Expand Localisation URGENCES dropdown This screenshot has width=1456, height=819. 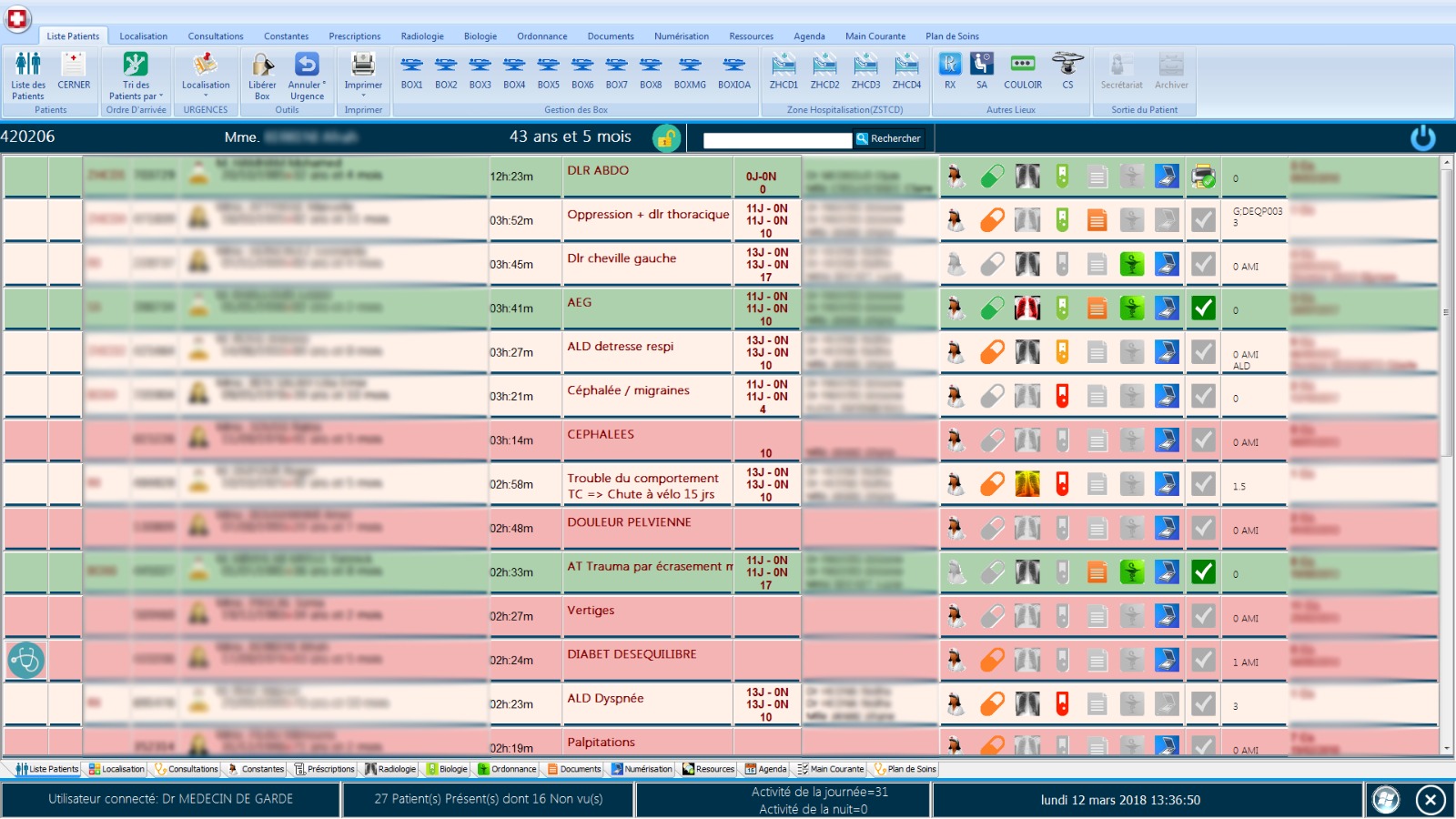click(206, 76)
